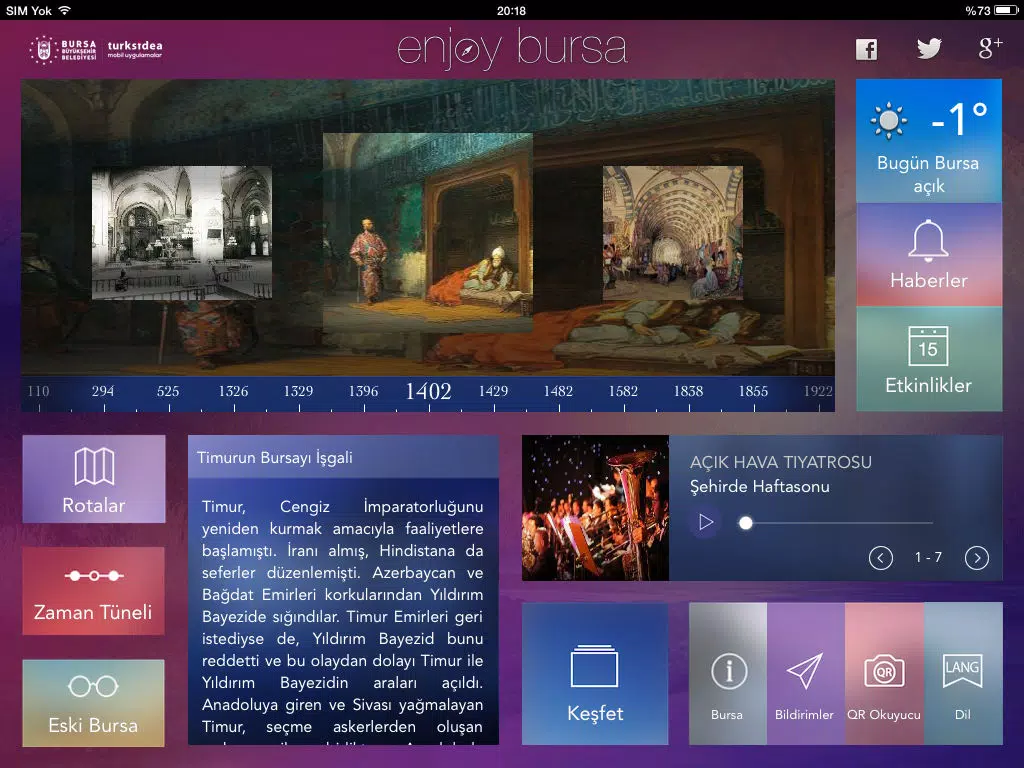Open Dil language flag icon
Viewport: 1024px width, 768px height.
963,673
